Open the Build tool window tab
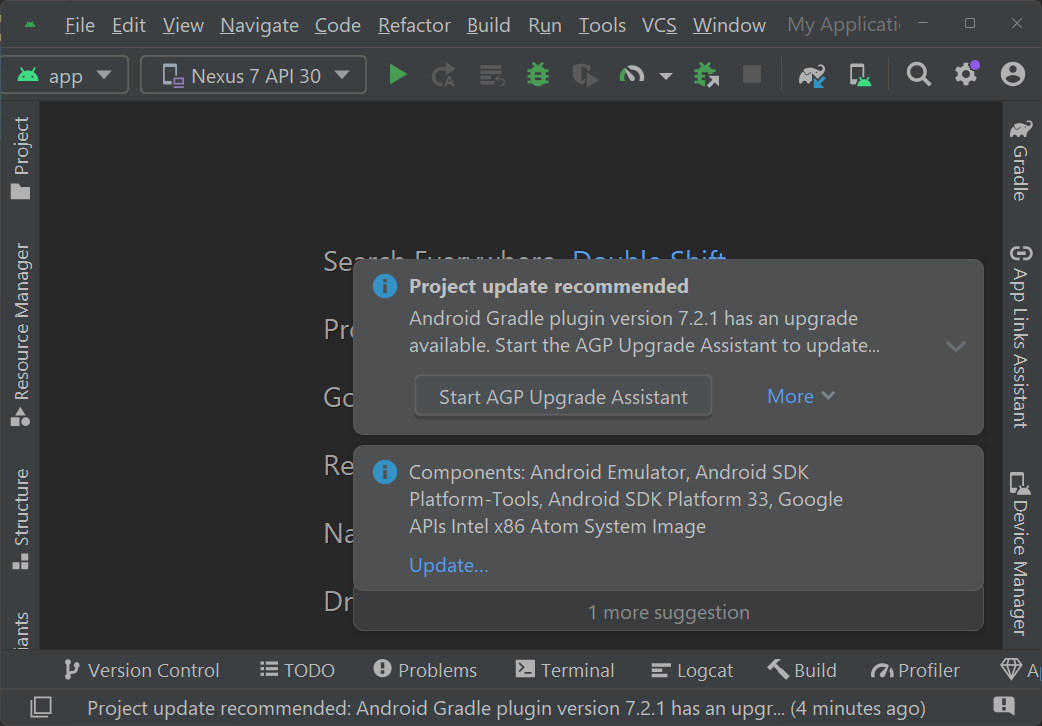Viewport: 1042px width, 726px height. (802, 670)
